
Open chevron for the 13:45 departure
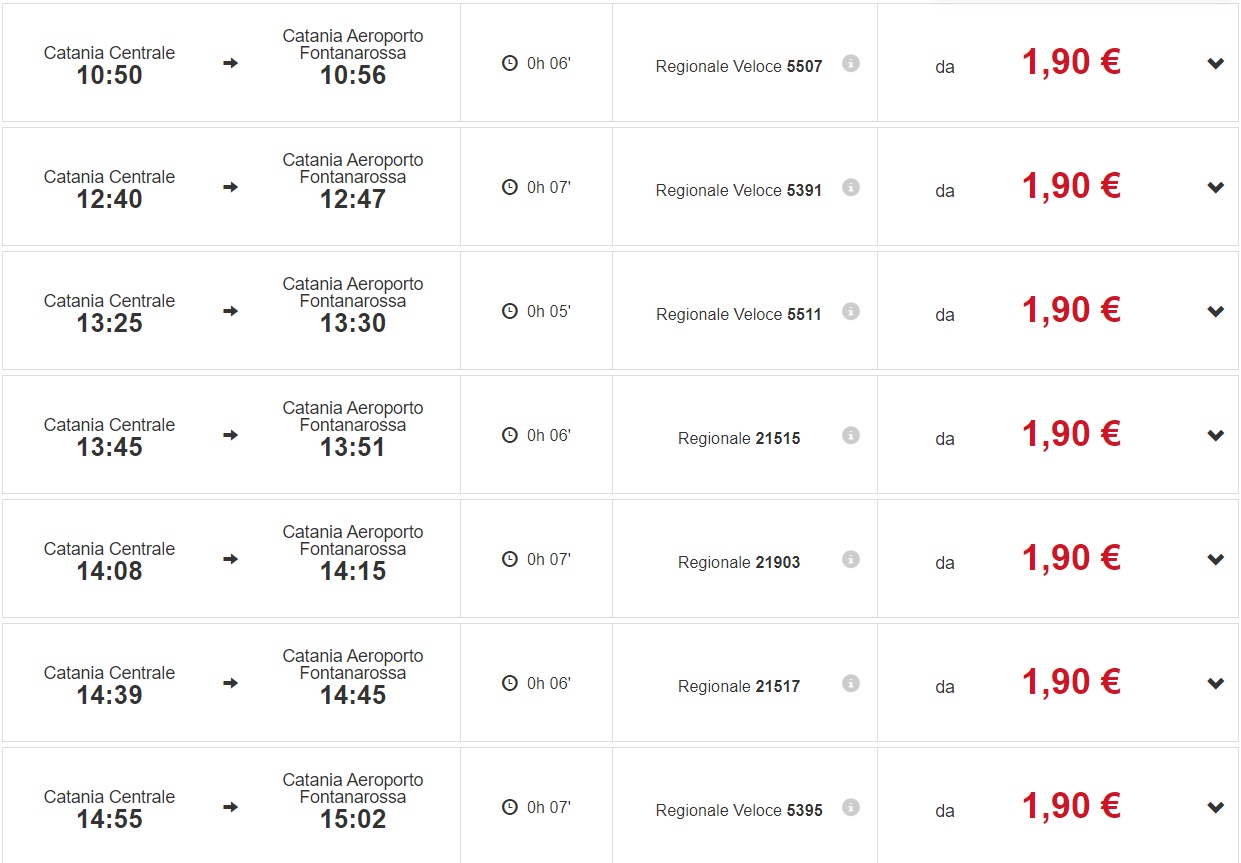point(1215,436)
